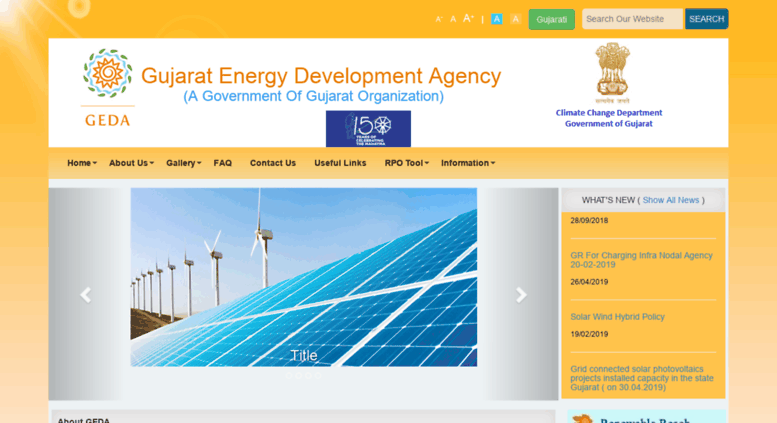
Task: Select last carousel indicator dot
Action: (x=318, y=375)
